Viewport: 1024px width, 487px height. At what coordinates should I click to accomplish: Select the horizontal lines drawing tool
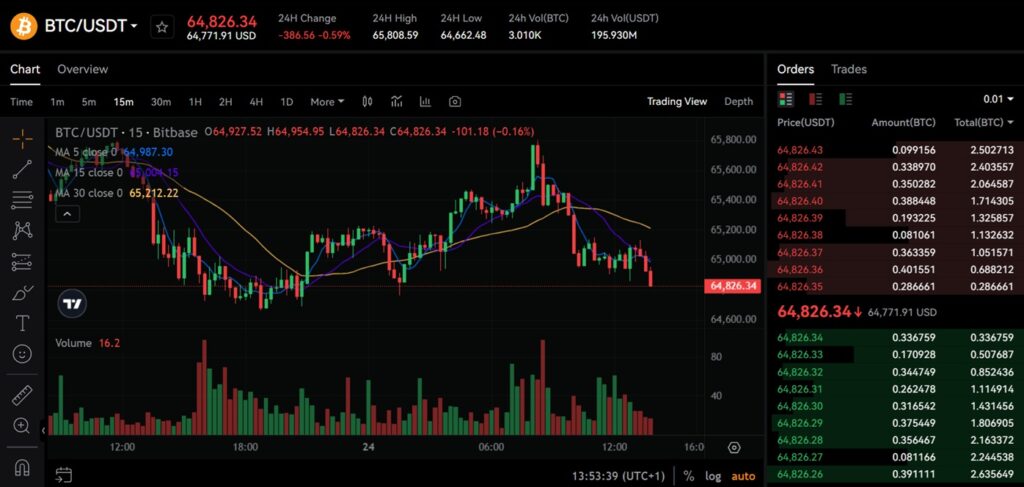point(22,200)
